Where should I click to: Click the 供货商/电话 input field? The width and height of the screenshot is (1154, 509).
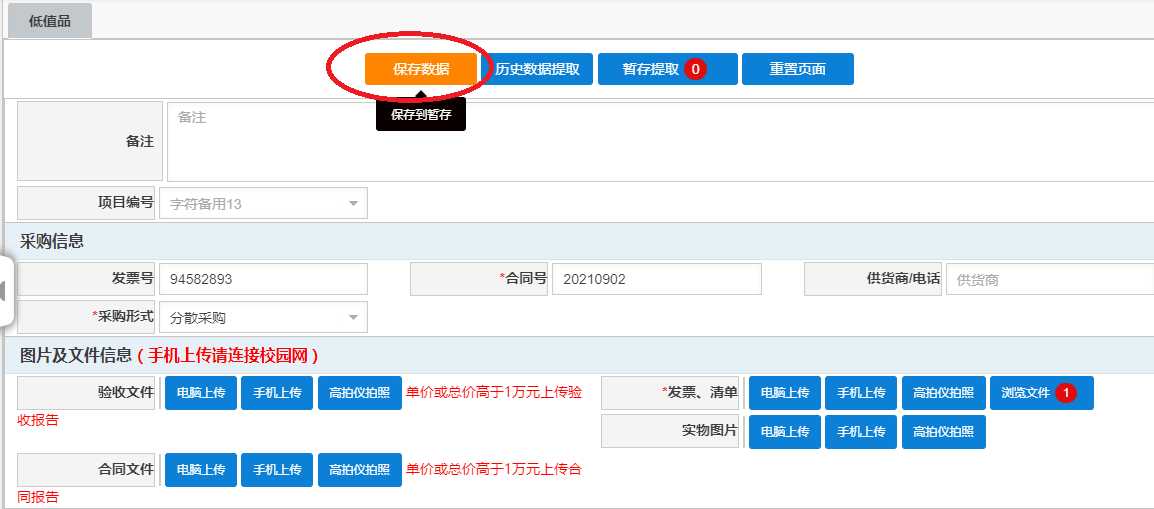point(1048,279)
